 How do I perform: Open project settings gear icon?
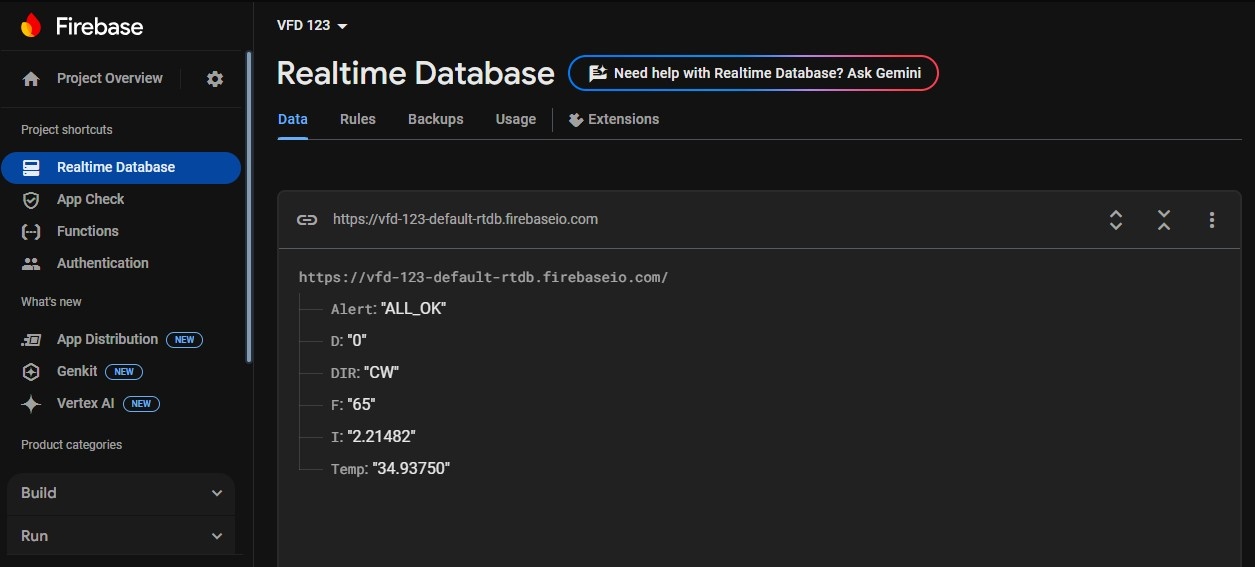tap(215, 79)
